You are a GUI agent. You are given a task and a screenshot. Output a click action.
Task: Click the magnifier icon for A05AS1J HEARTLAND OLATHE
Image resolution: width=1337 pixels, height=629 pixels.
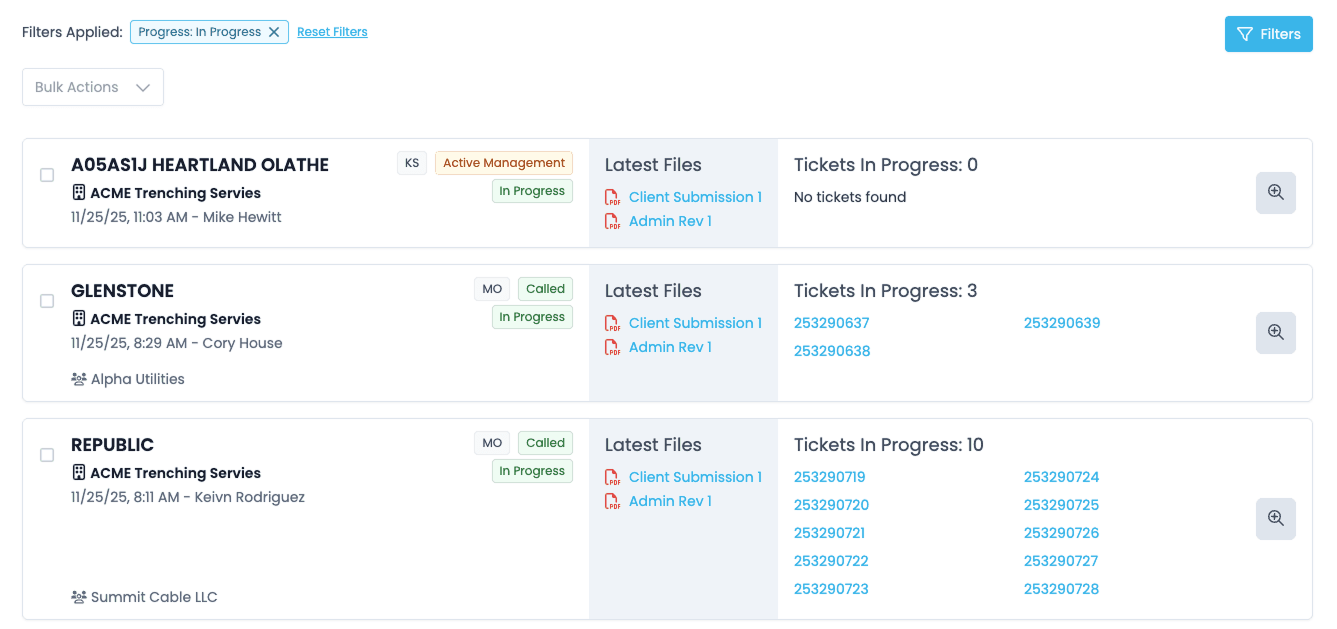(x=1275, y=193)
